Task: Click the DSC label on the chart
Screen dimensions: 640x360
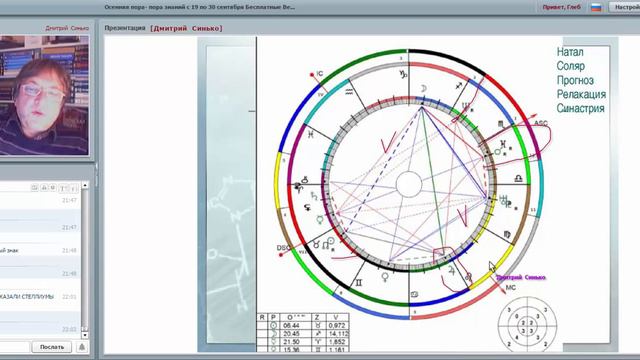Action: point(283,248)
